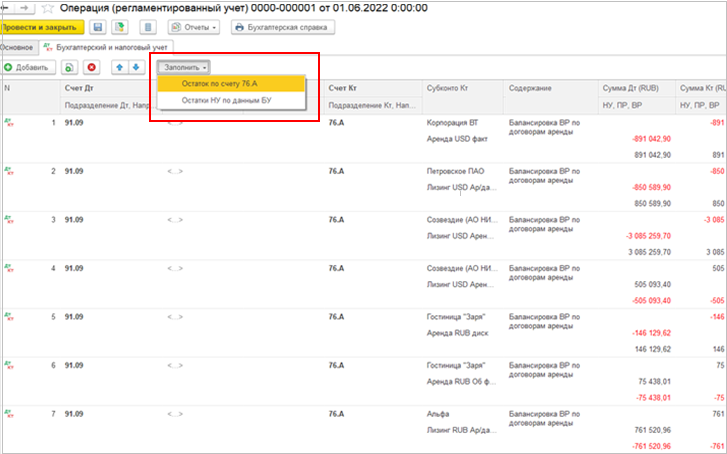Viewport: 727px width, 454px height.
Task: Click Провести и закрыть button
Action: point(41,27)
